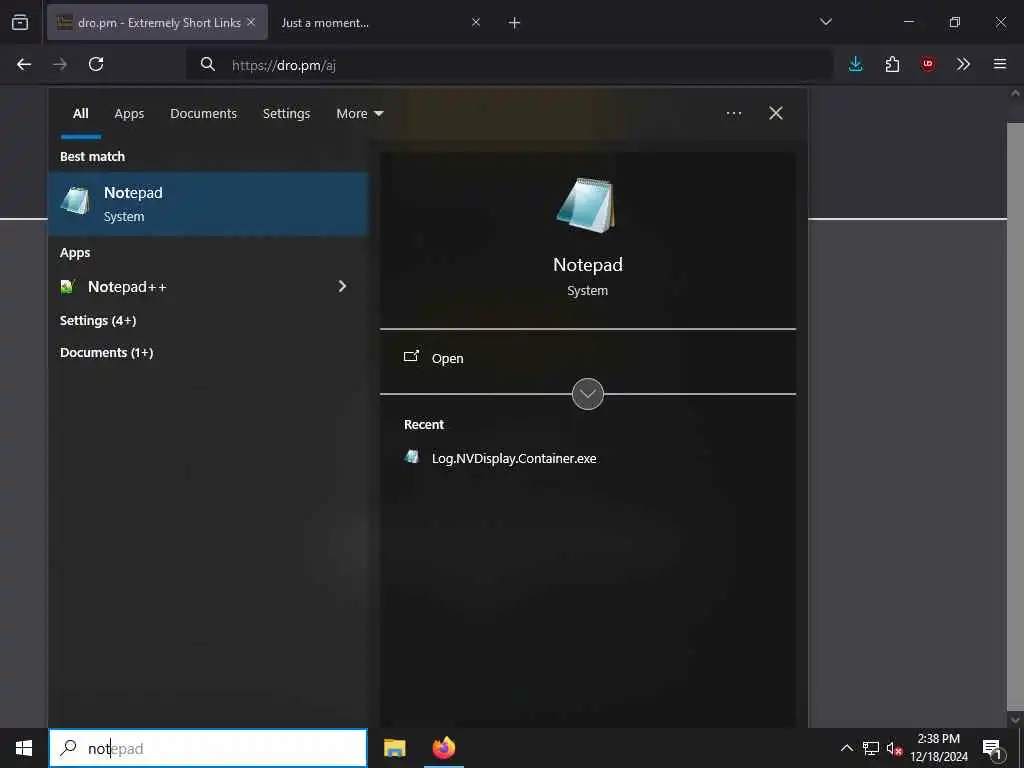The height and width of the screenshot is (768, 1024).
Task: Select the dro.pm - Extremely Short Links tab
Action: click(157, 23)
